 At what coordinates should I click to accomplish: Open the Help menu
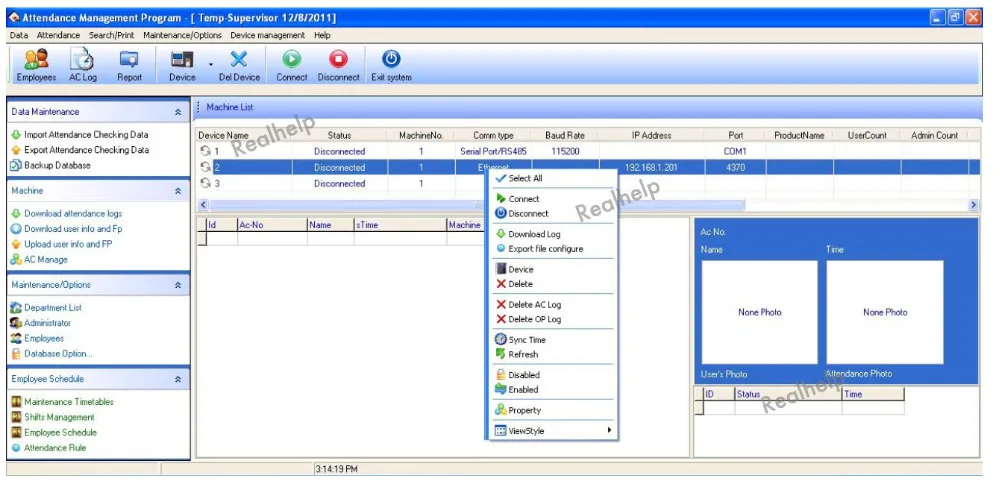[x=322, y=35]
